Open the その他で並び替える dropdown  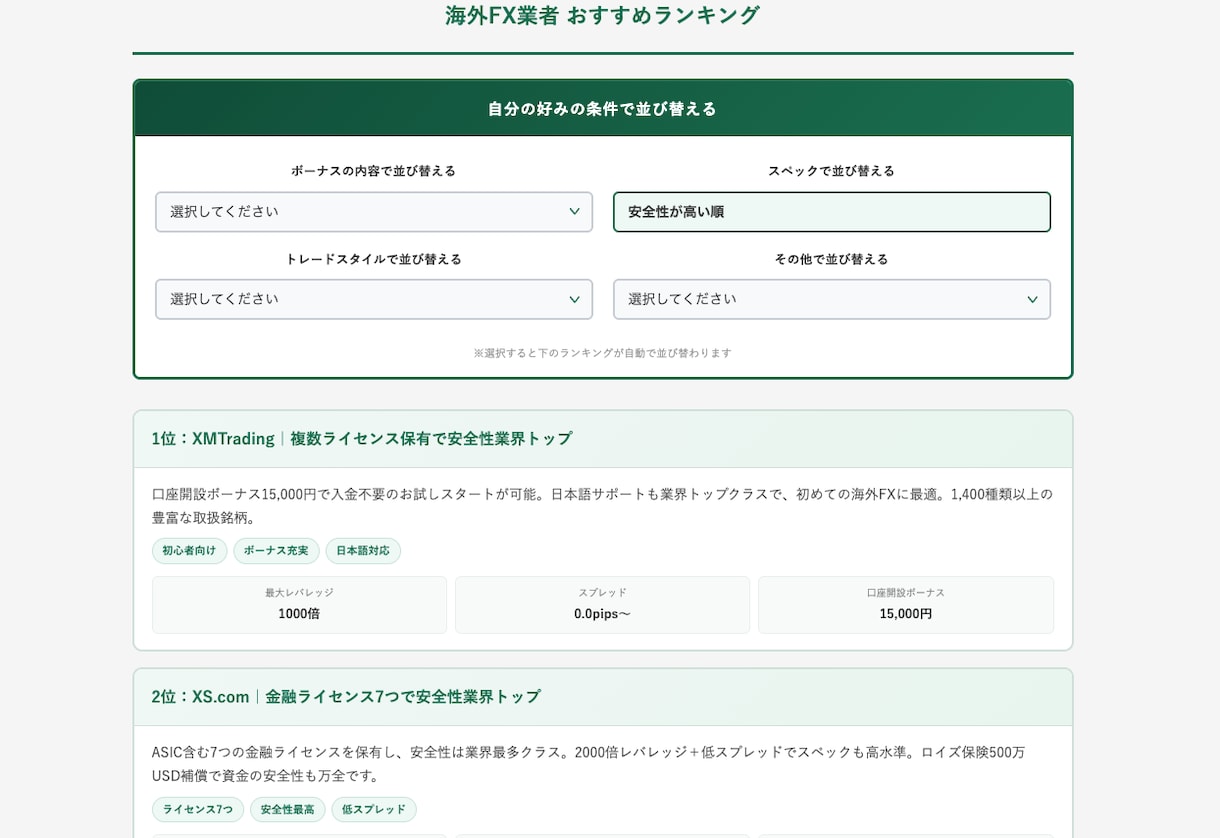(x=832, y=299)
